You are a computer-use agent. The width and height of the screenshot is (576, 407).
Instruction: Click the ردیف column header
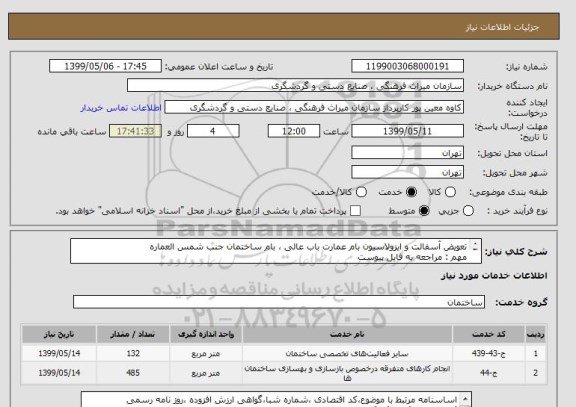point(536,334)
